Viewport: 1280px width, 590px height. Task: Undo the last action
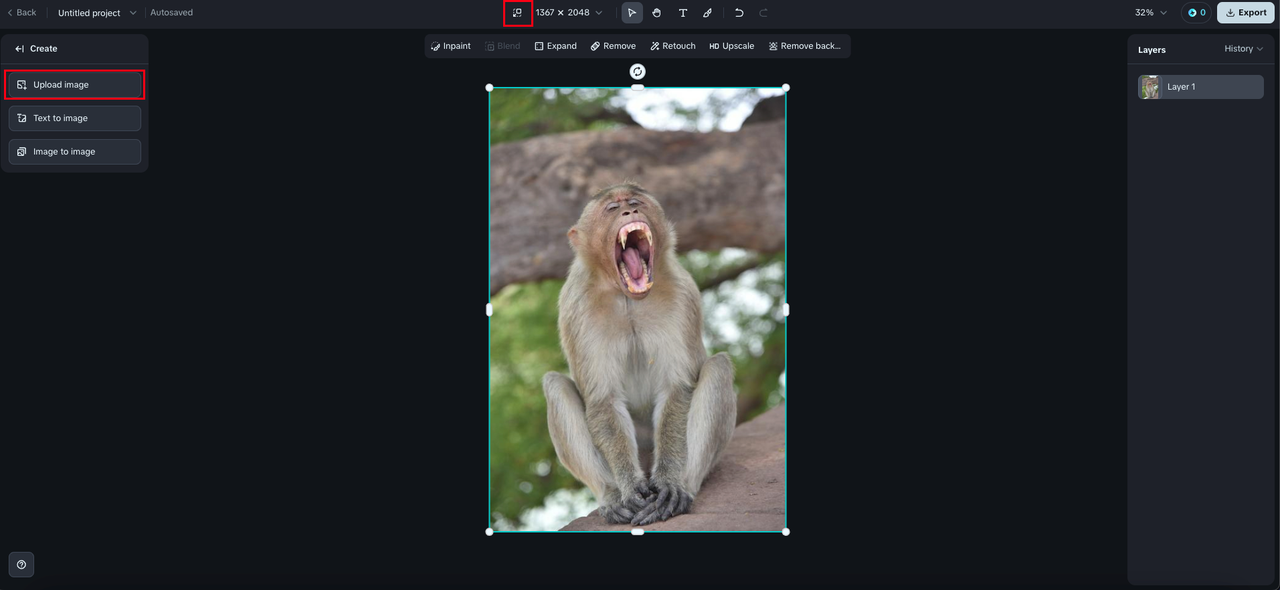pyautogui.click(x=739, y=13)
